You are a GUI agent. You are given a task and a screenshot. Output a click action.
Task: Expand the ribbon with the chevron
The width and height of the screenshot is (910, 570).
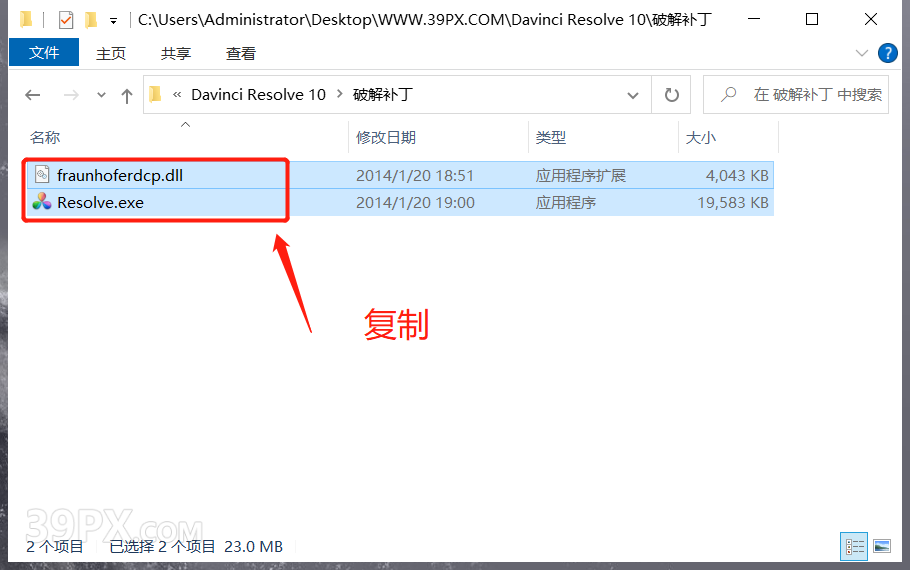click(862, 53)
